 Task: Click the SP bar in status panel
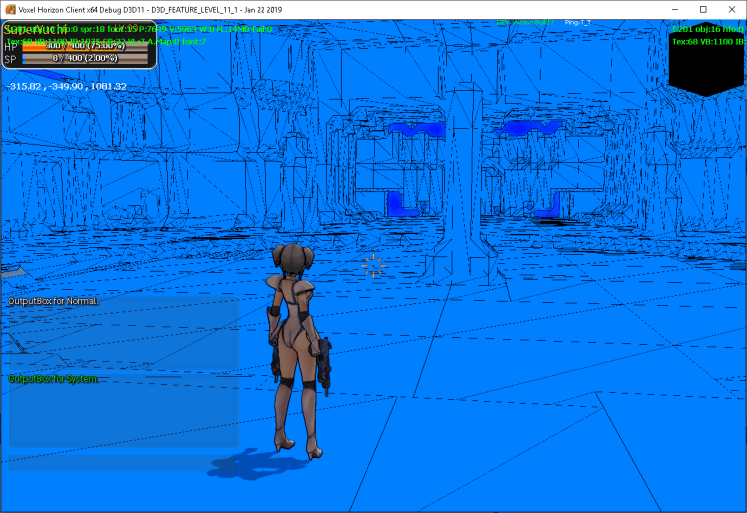[x=86, y=59]
